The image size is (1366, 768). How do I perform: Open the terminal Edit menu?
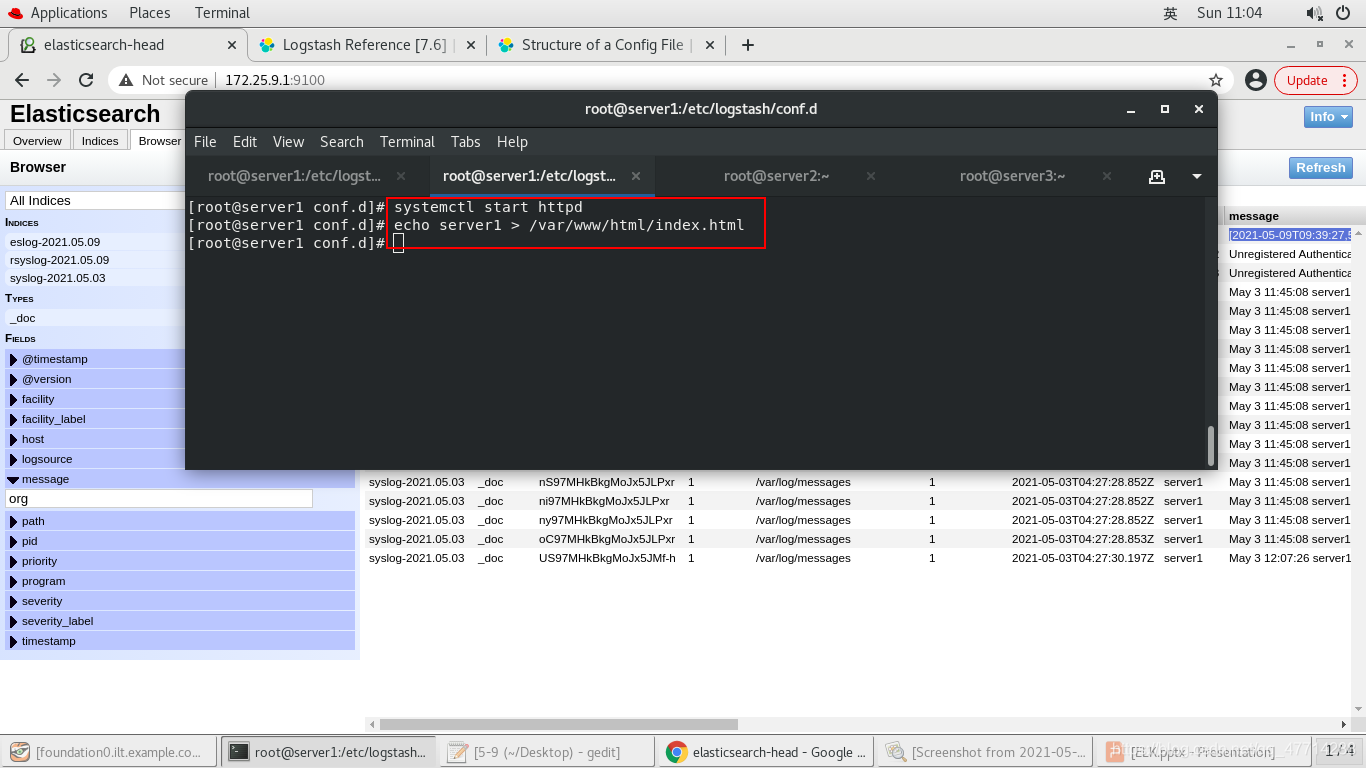click(245, 142)
